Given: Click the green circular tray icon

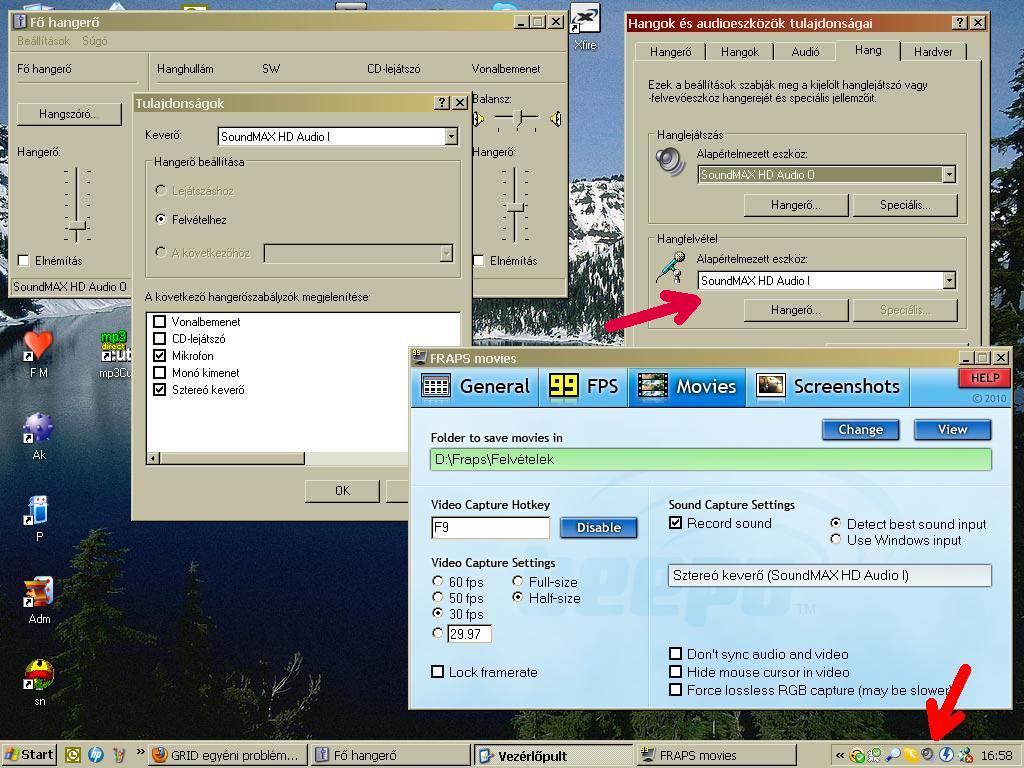Looking at the screenshot, I should [x=857, y=755].
